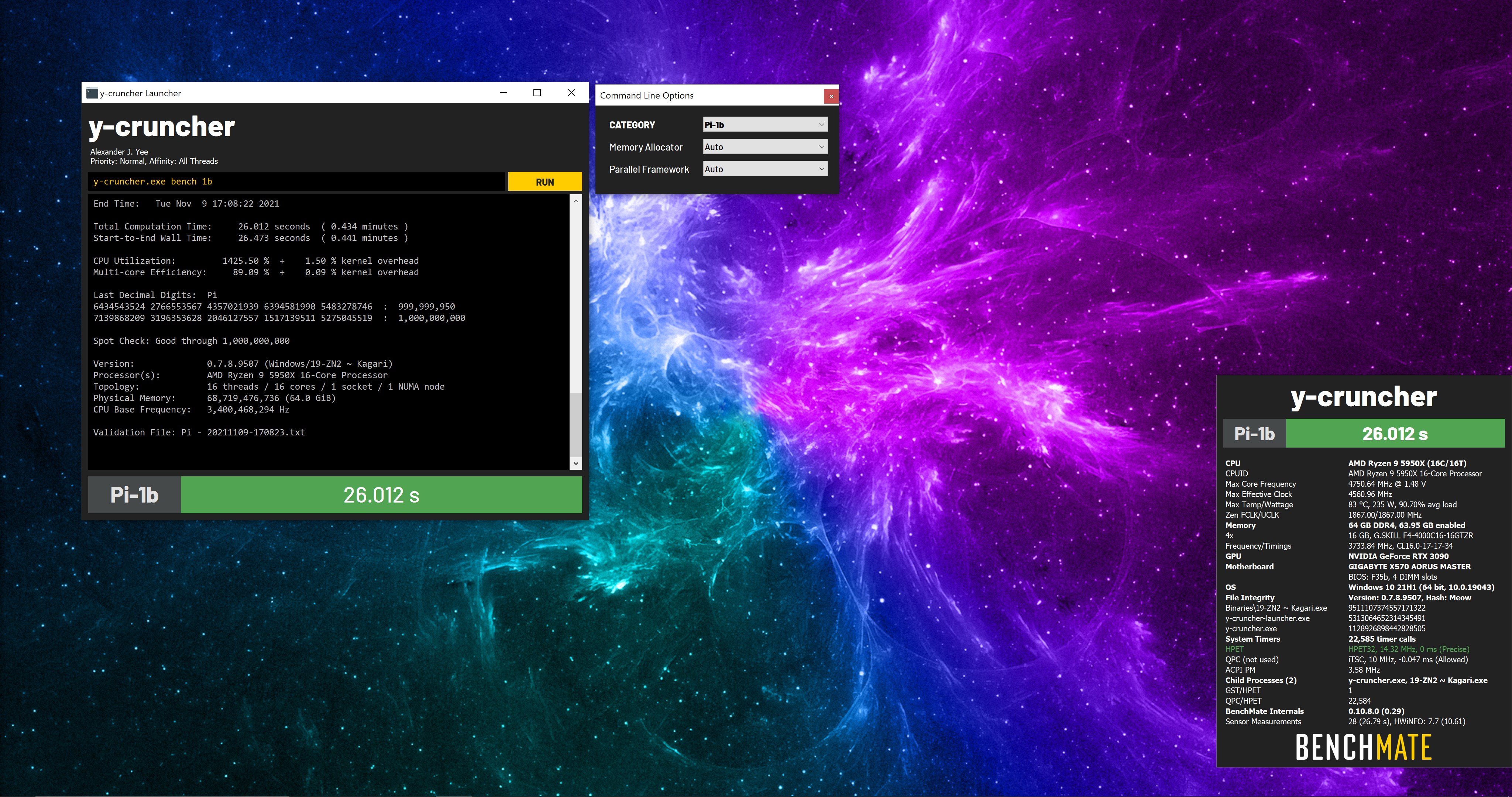This screenshot has height=797, width=1512.
Task: Click the Command Line Options title bar
Action: 709,96
